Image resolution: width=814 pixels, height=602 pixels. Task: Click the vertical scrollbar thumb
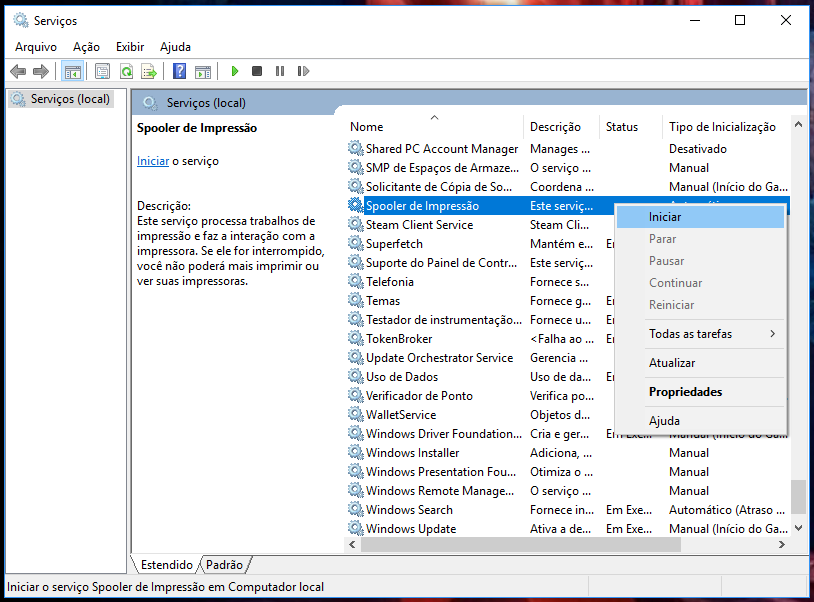pos(798,497)
